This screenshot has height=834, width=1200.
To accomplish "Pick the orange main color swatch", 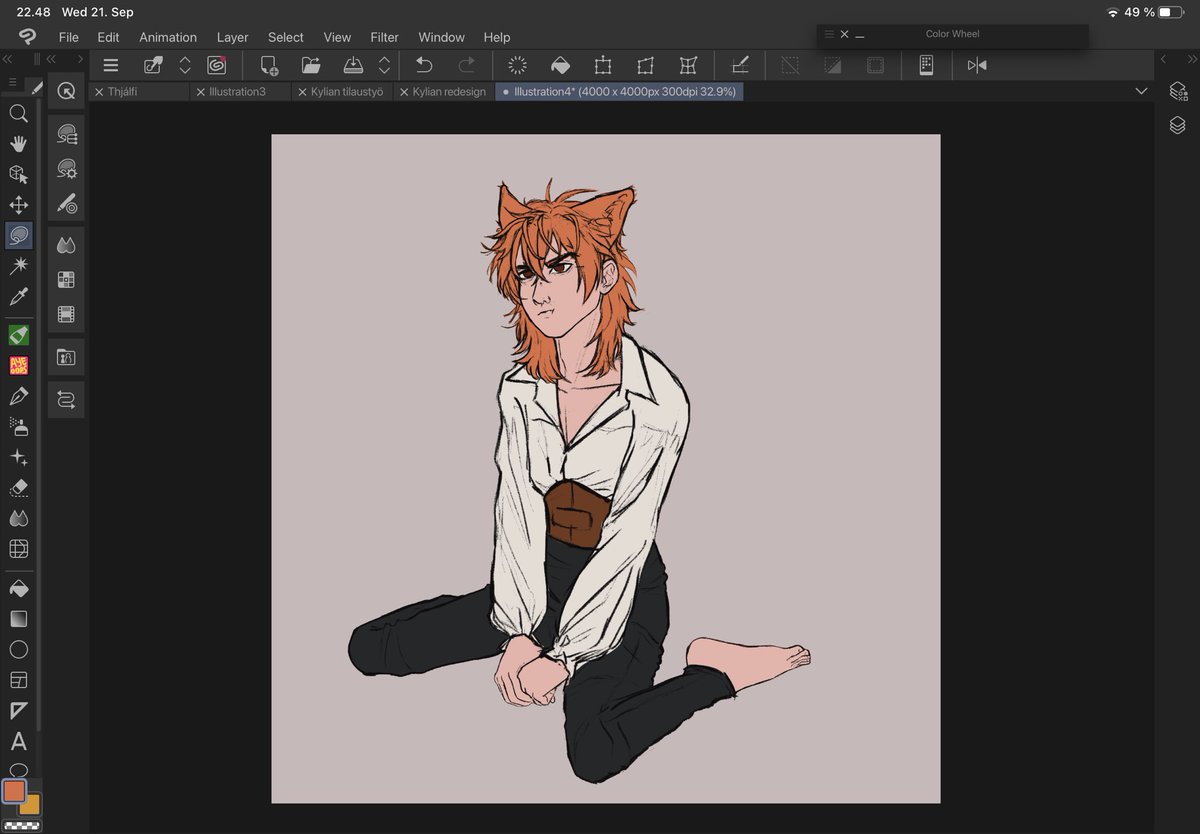I will point(14,791).
